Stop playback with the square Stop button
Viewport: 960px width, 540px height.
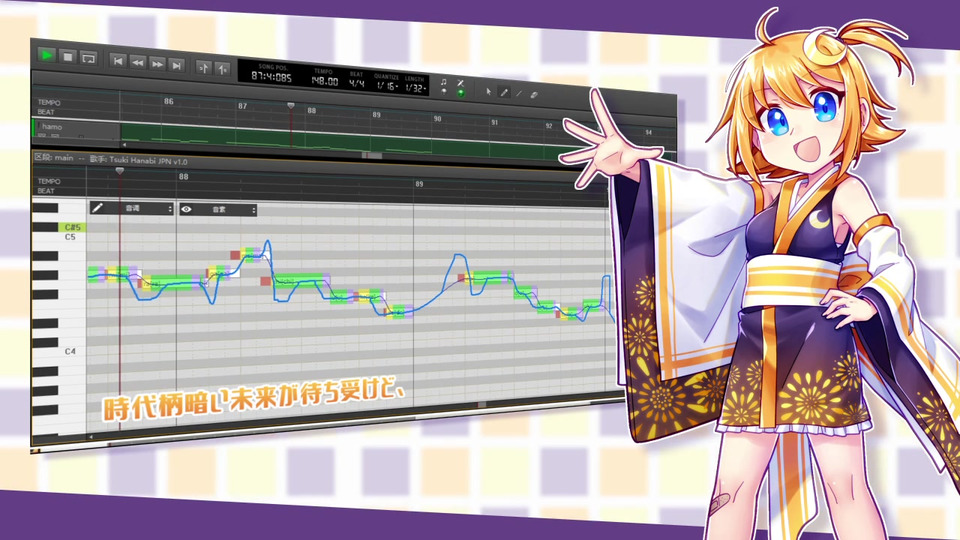[68, 57]
